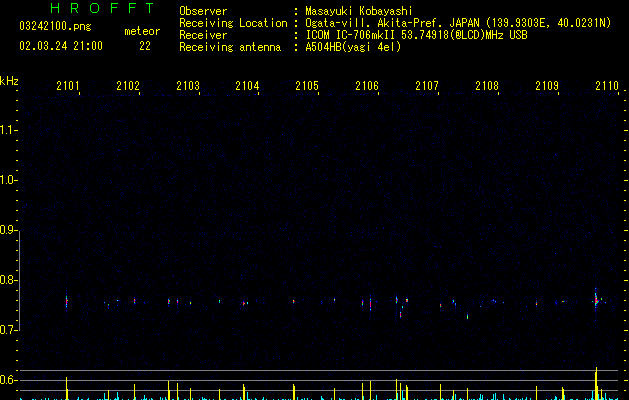Click the "Receiver" field label
Screen dimensions: 629x400
(x=203, y=35)
